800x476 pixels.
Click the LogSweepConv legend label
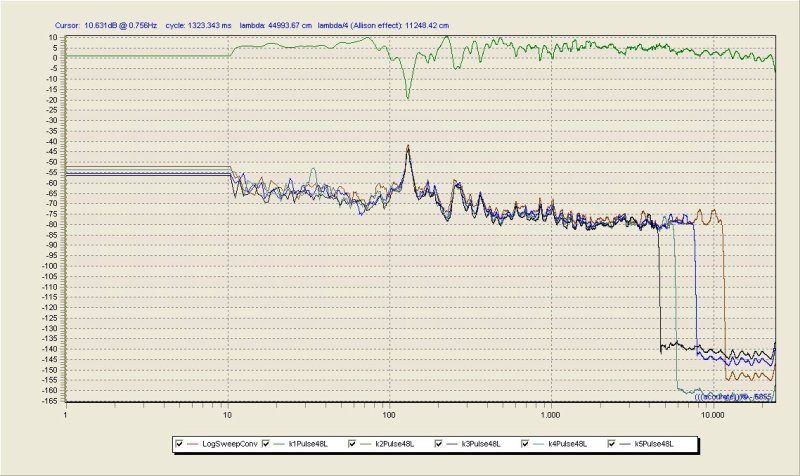click(x=230, y=444)
